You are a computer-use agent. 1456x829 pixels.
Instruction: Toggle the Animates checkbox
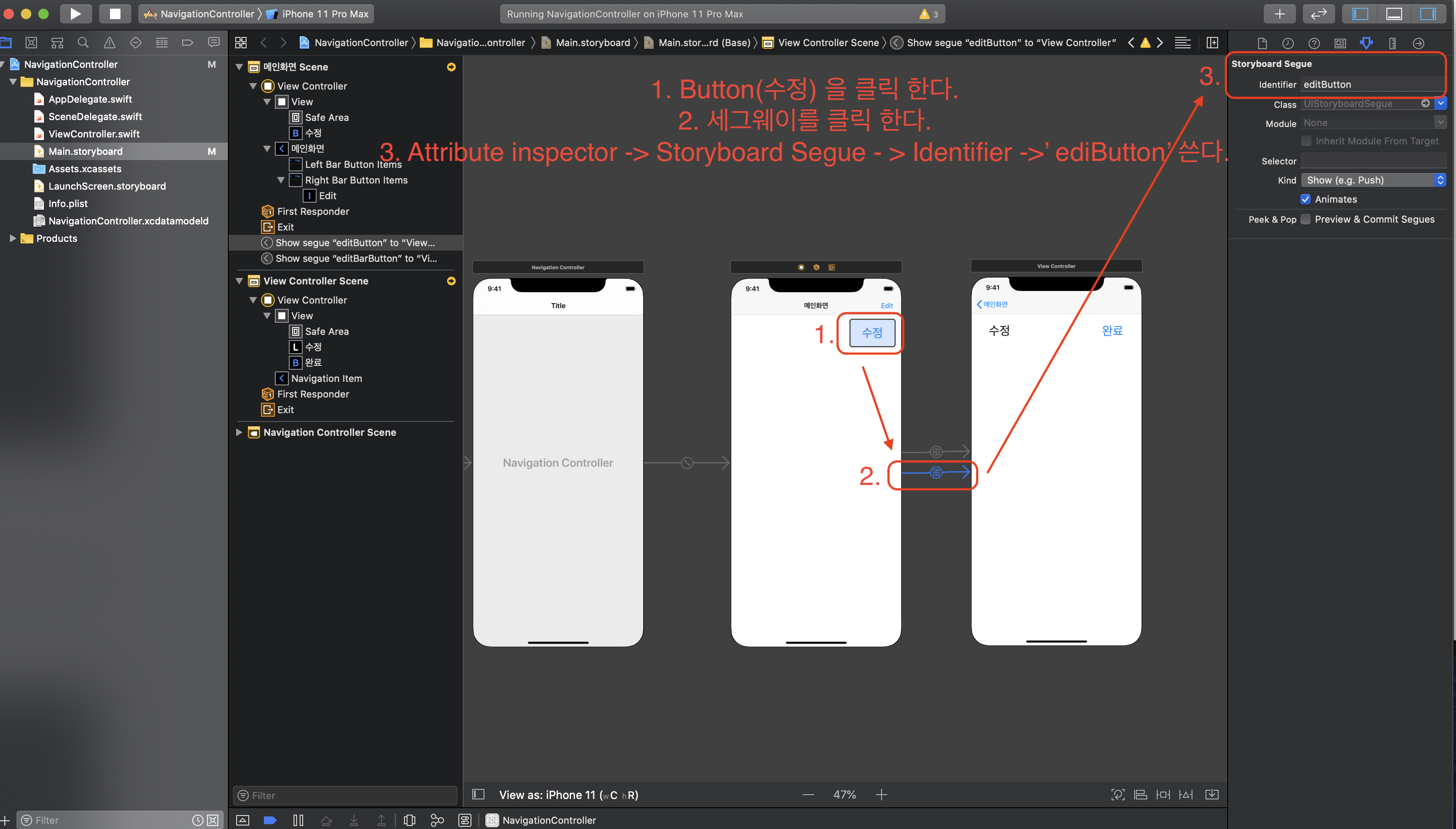pyautogui.click(x=1306, y=199)
